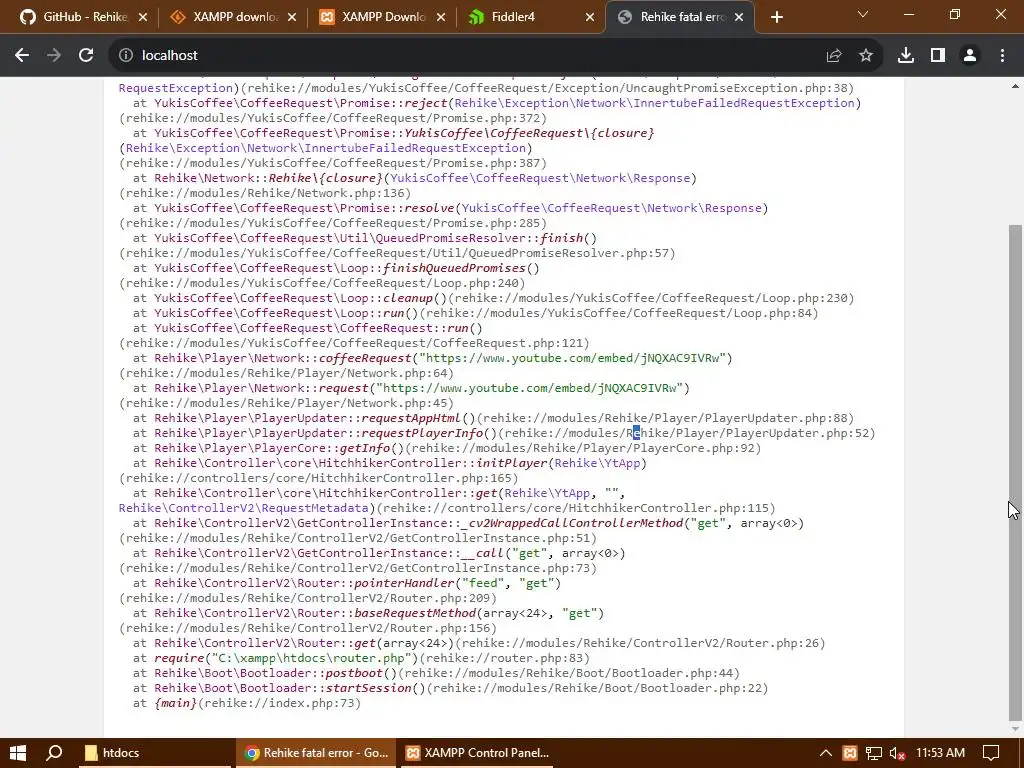Show hidden system tray icons

pyautogui.click(x=825, y=753)
